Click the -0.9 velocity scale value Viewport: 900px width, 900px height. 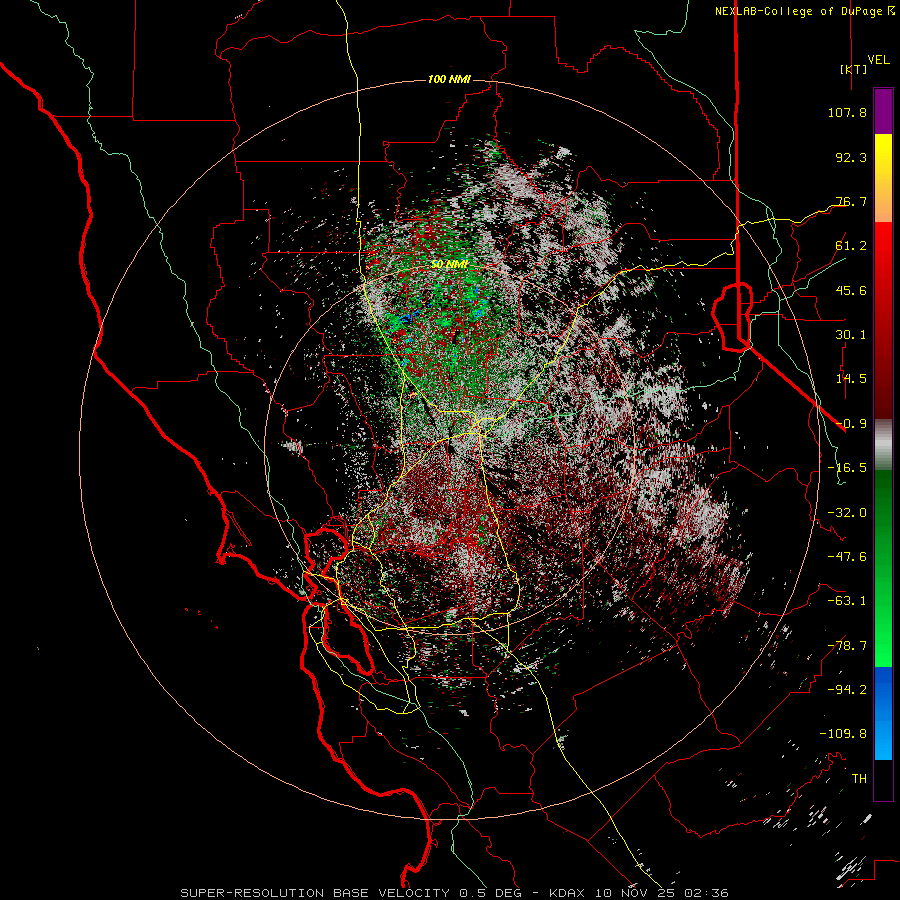[851, 424]
